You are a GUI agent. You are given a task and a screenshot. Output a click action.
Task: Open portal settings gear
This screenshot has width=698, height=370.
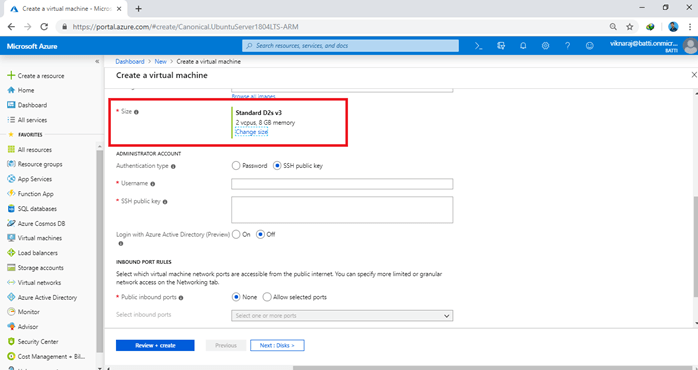tap(545, 46)
